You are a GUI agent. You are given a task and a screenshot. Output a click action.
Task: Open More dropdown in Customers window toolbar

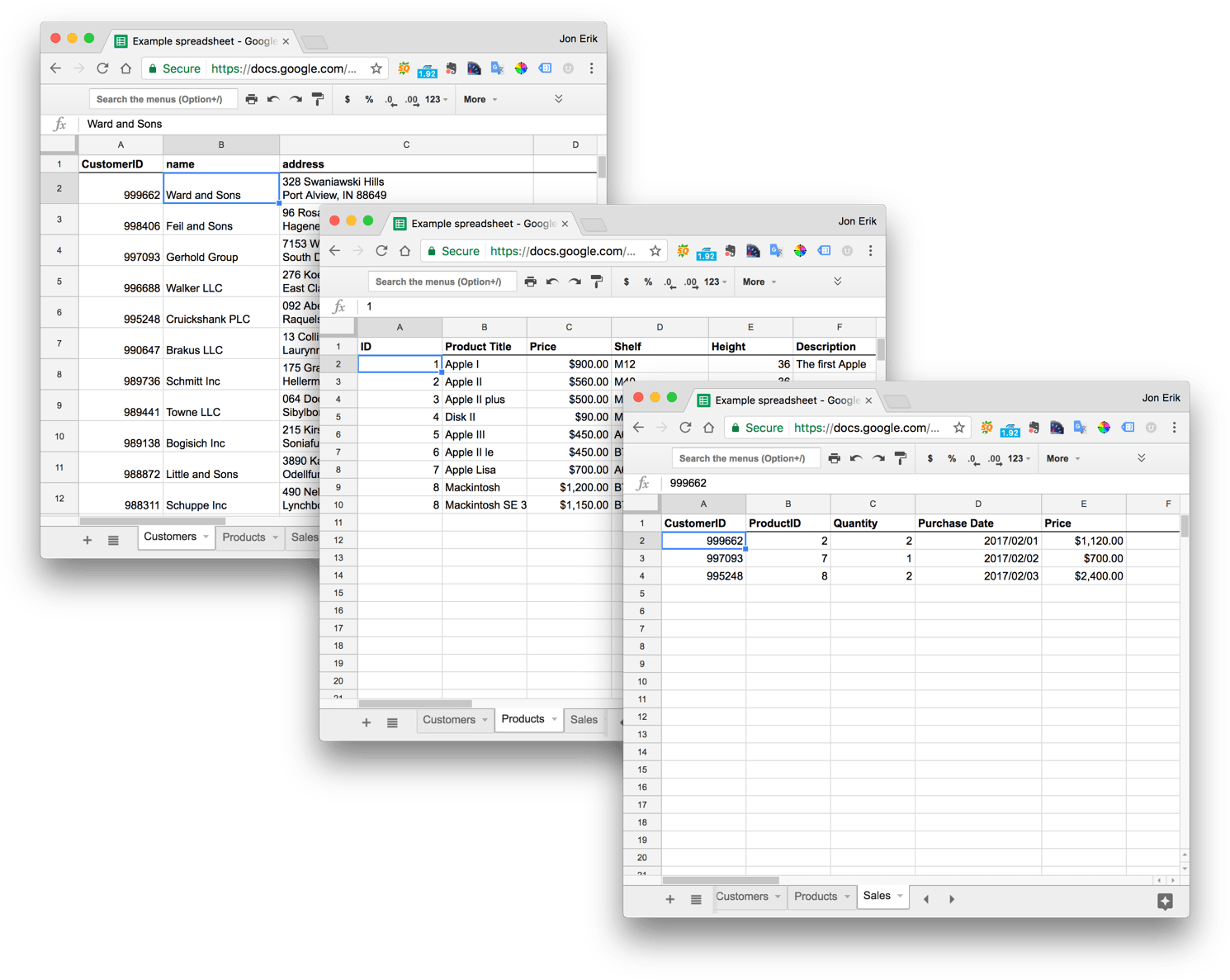point(480,99)
